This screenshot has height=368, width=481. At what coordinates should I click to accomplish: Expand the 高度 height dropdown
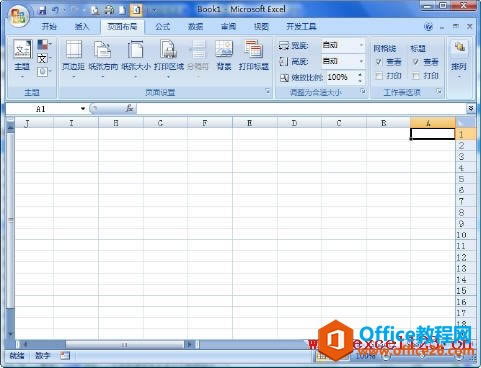coord(361,61)
